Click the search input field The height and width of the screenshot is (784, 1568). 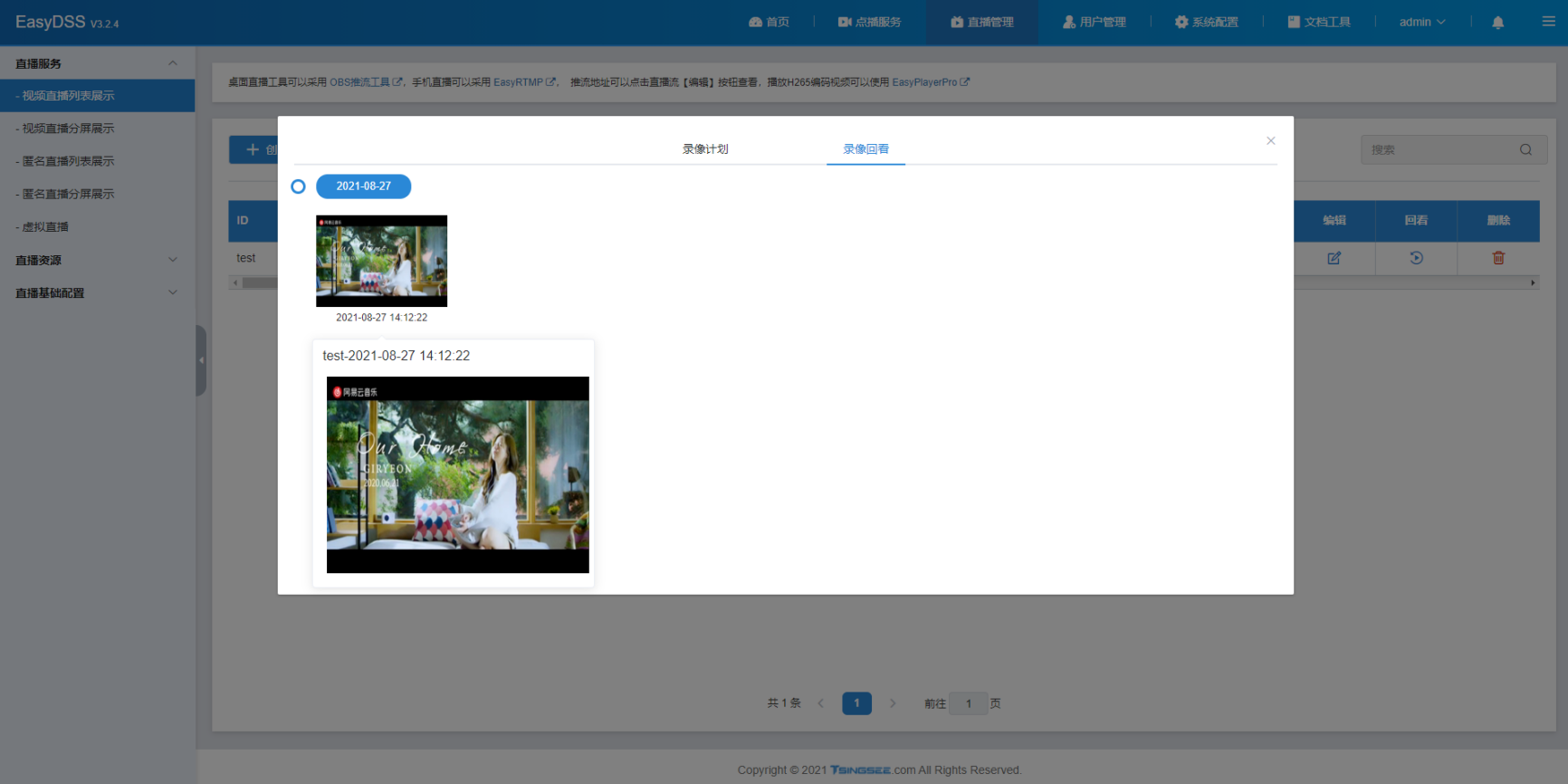[x=1454, y=150]
